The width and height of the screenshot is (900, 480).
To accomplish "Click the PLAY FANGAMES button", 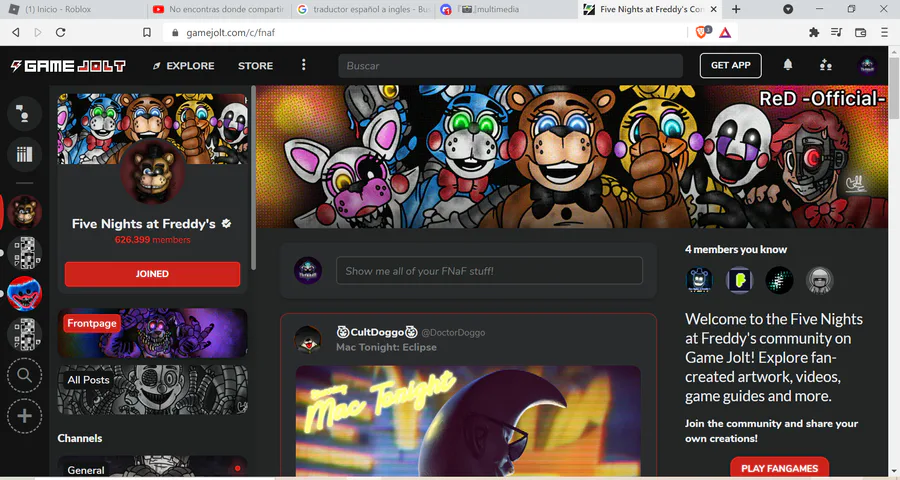I will (x=779, y=468).
